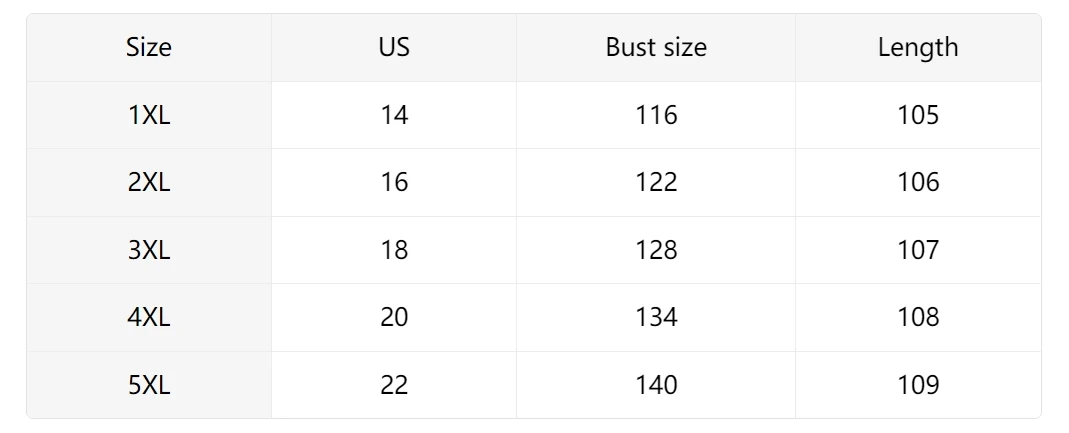This screenshot has height=433, width=1069.
Task: Click US size 14 cell
Action: [x=394, y=115]
